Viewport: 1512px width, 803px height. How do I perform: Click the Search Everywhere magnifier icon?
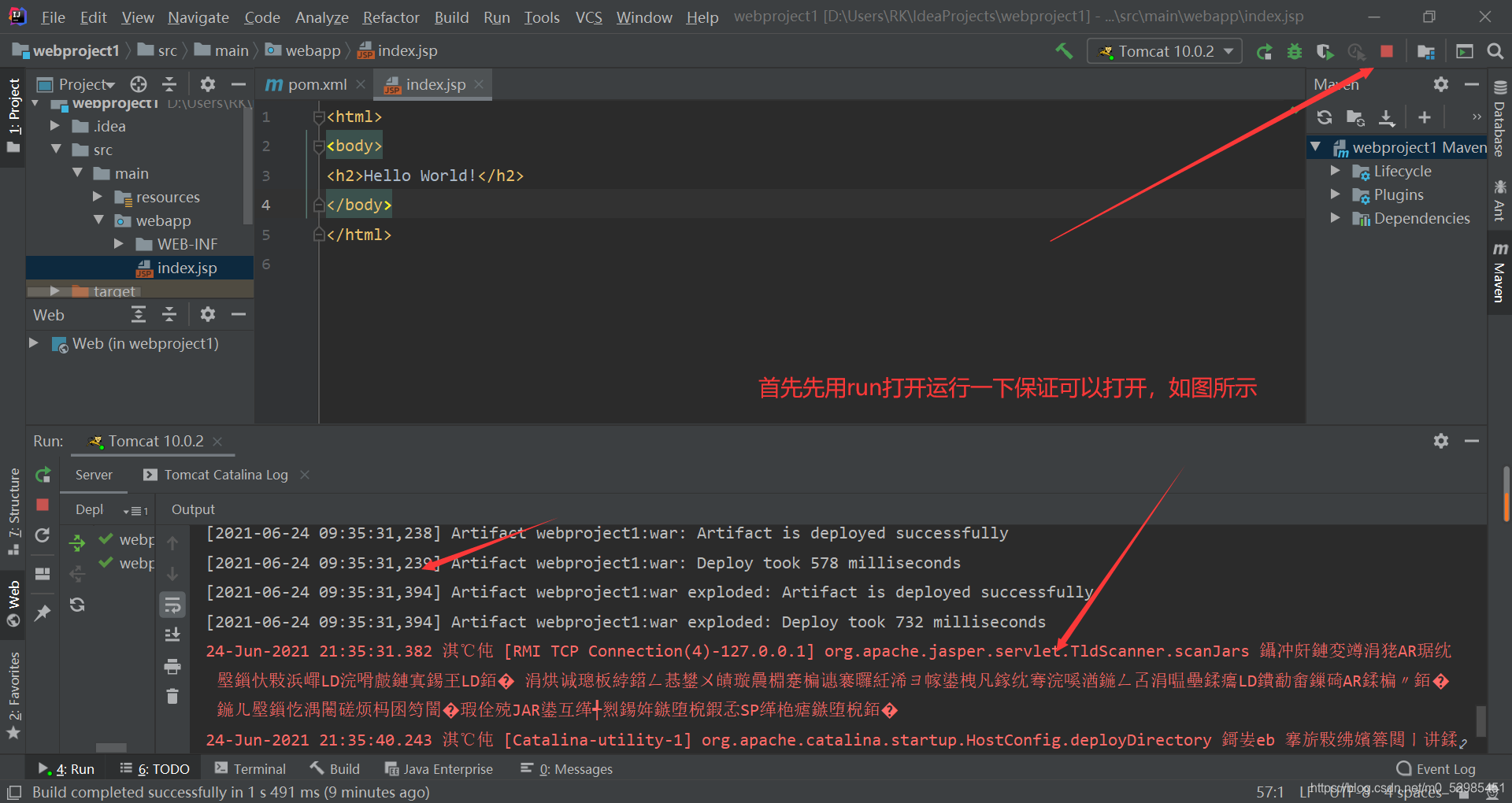[1495, 51]
